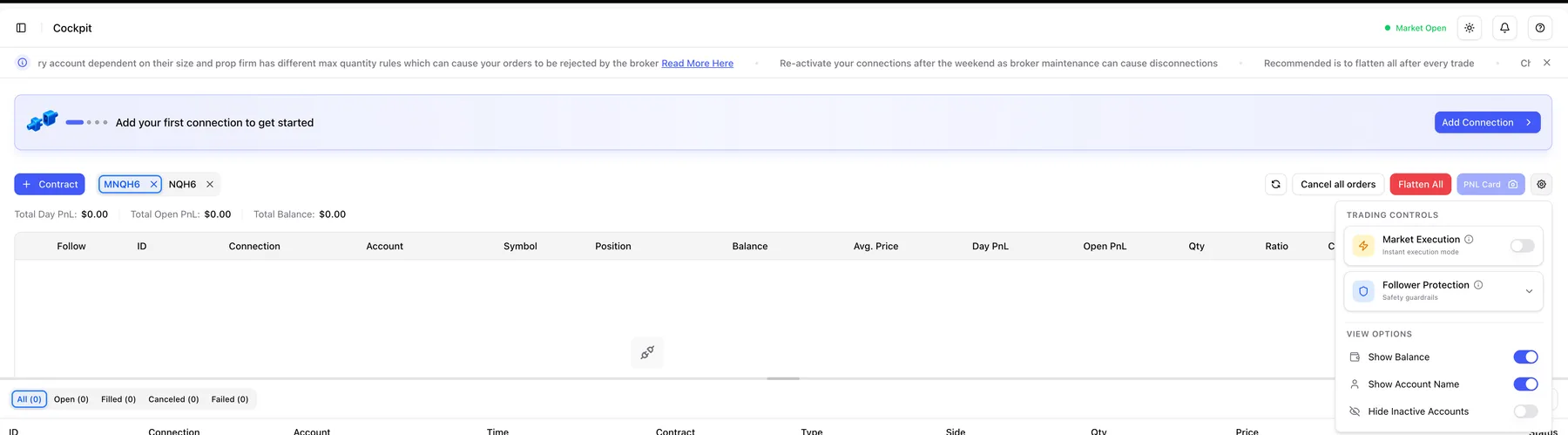Screen dimensions: 1568x435
Task: Click the wallet icon beside Show Balance
Action: (1355, 357)
